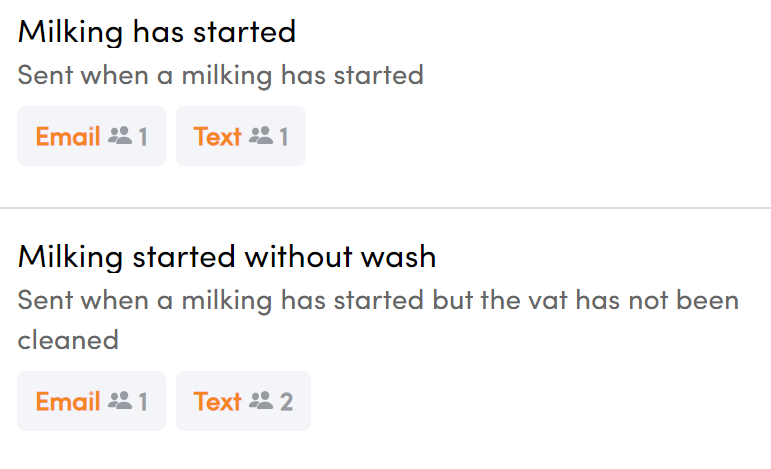Click orange Email label in first notification
Viewport: 771px width, 469px height.
pos(68,136)
